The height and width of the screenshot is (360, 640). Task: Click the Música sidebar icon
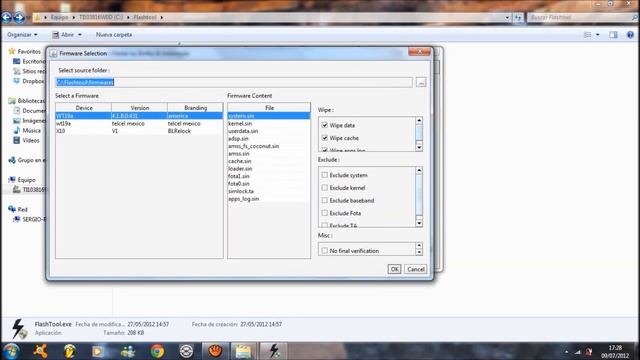pyautogui.click(x=16, y=130)
